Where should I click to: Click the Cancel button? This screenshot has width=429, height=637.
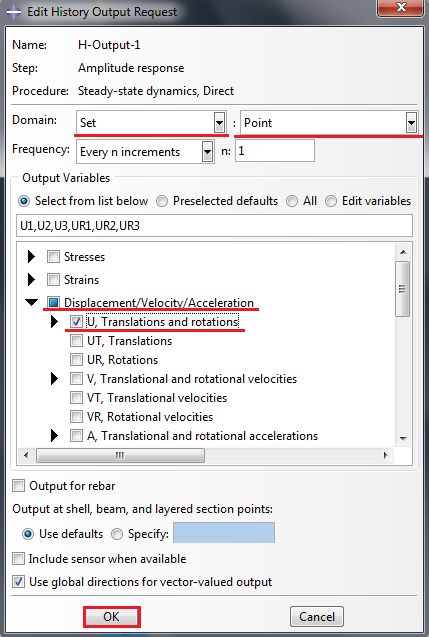[317, 617]
